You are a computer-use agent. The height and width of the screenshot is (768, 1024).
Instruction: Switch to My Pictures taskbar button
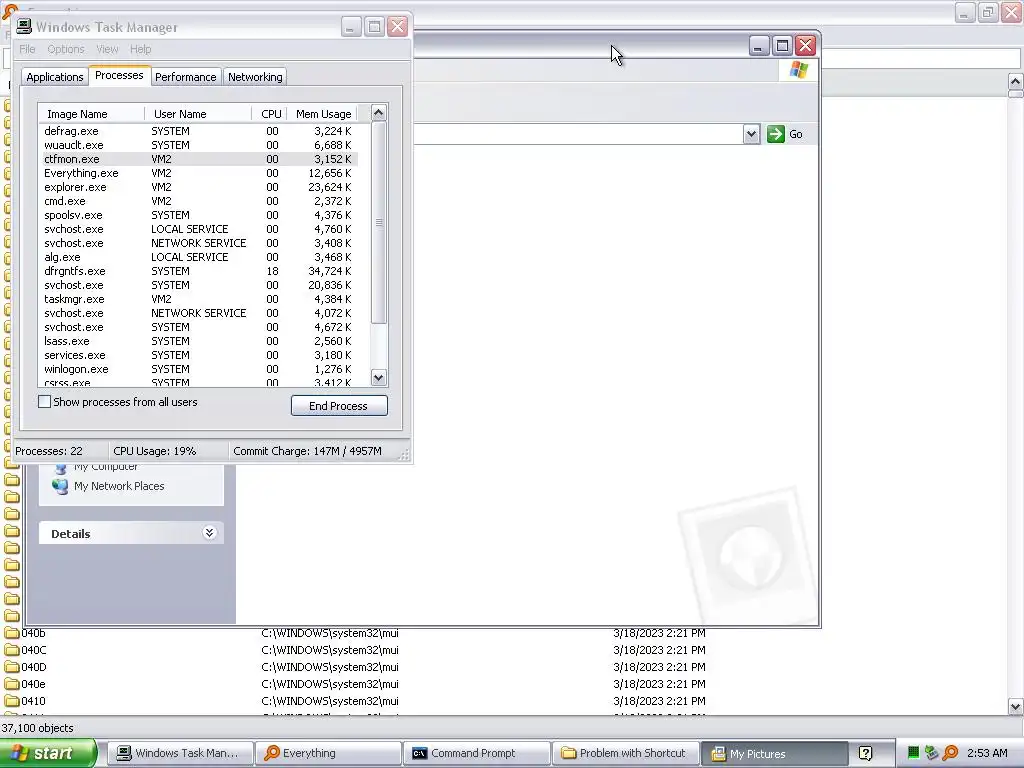pos(774,754)
